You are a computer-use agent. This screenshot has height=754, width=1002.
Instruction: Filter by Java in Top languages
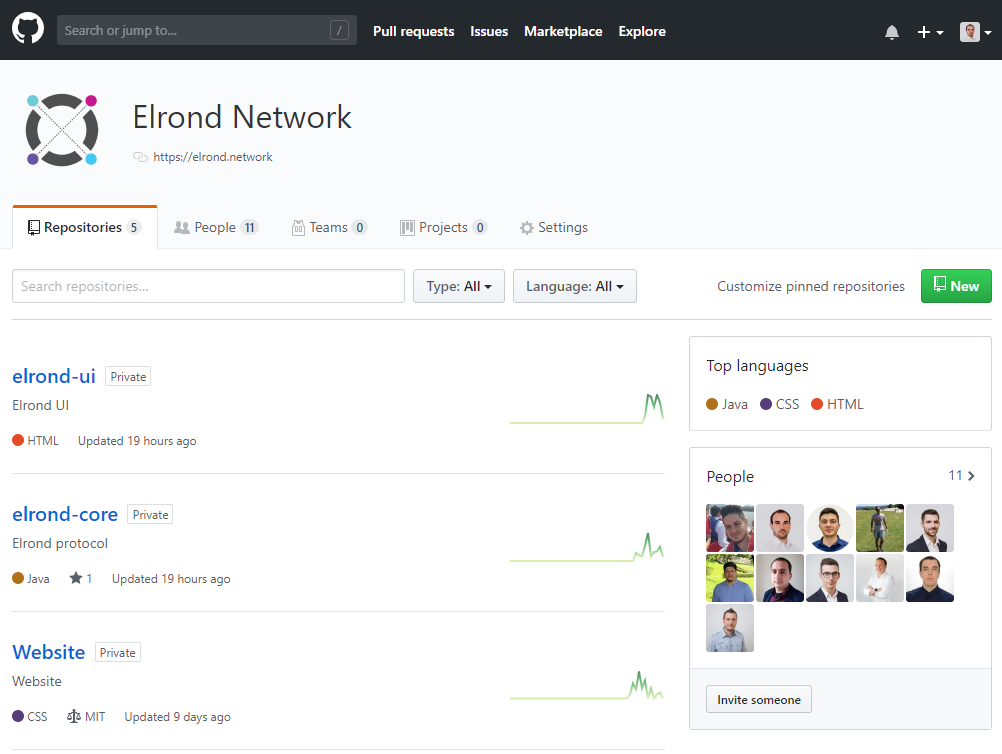pyautogui.click(x=727, y=404)
